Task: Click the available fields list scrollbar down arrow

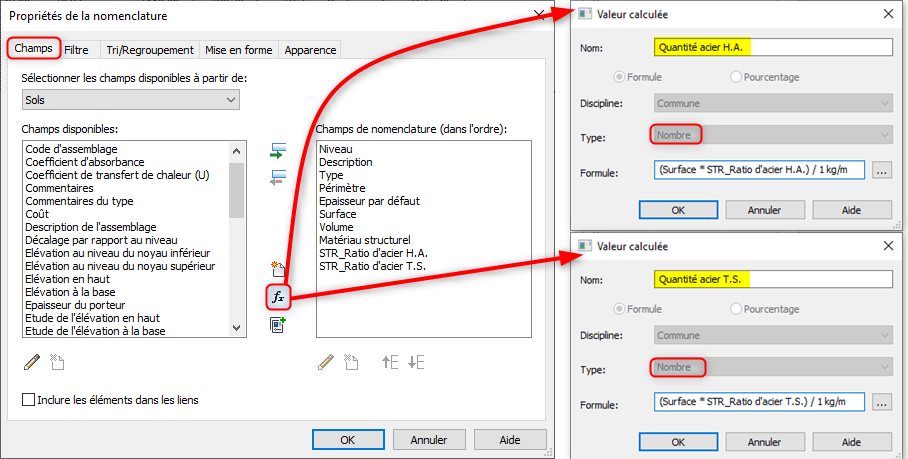Action: (237, 327)
